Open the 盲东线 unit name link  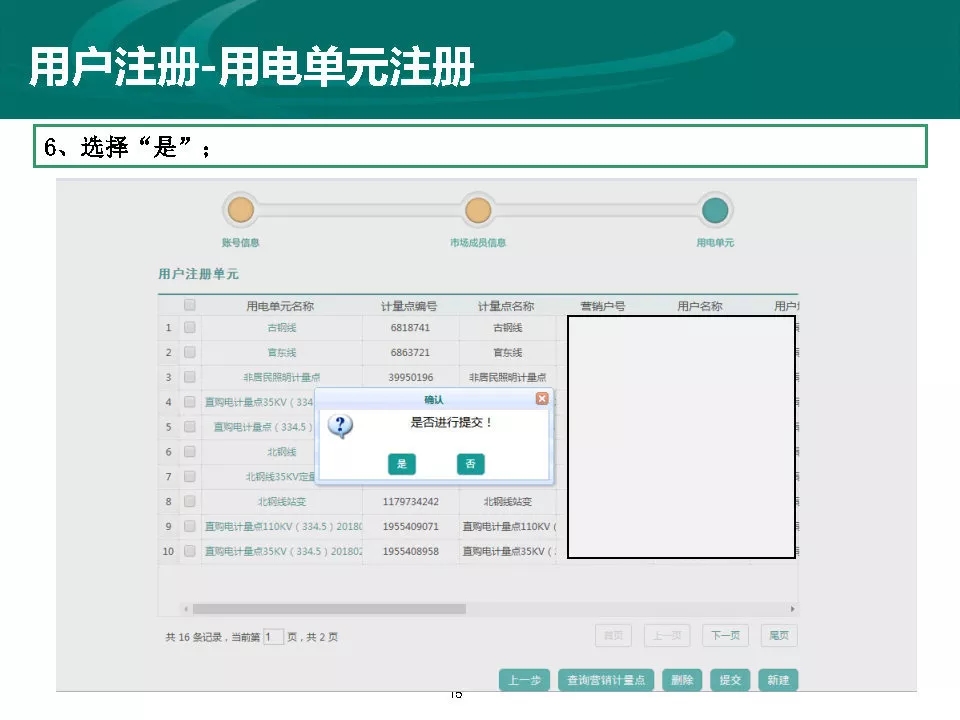point(281,353)
